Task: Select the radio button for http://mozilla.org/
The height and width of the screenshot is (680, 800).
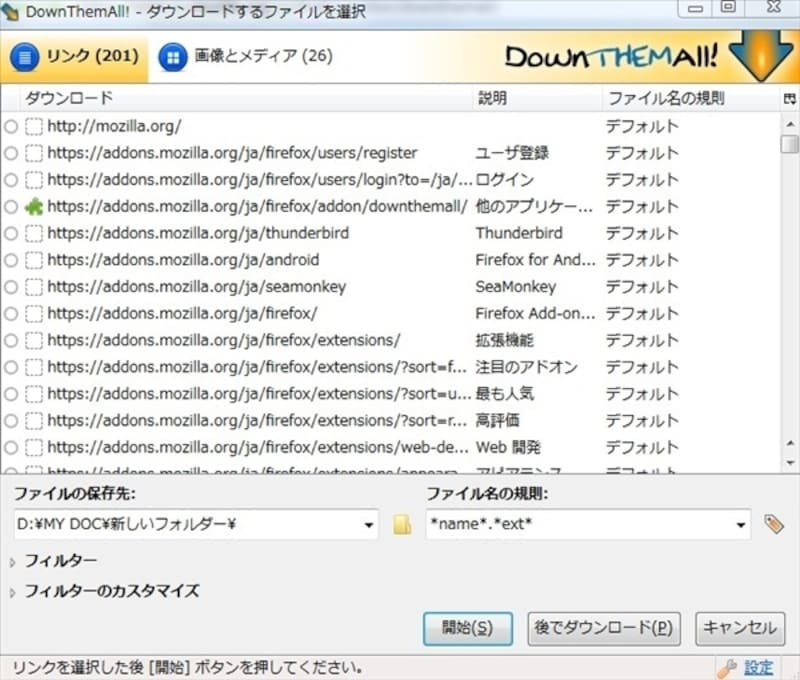Action: (x=11, y=127)
